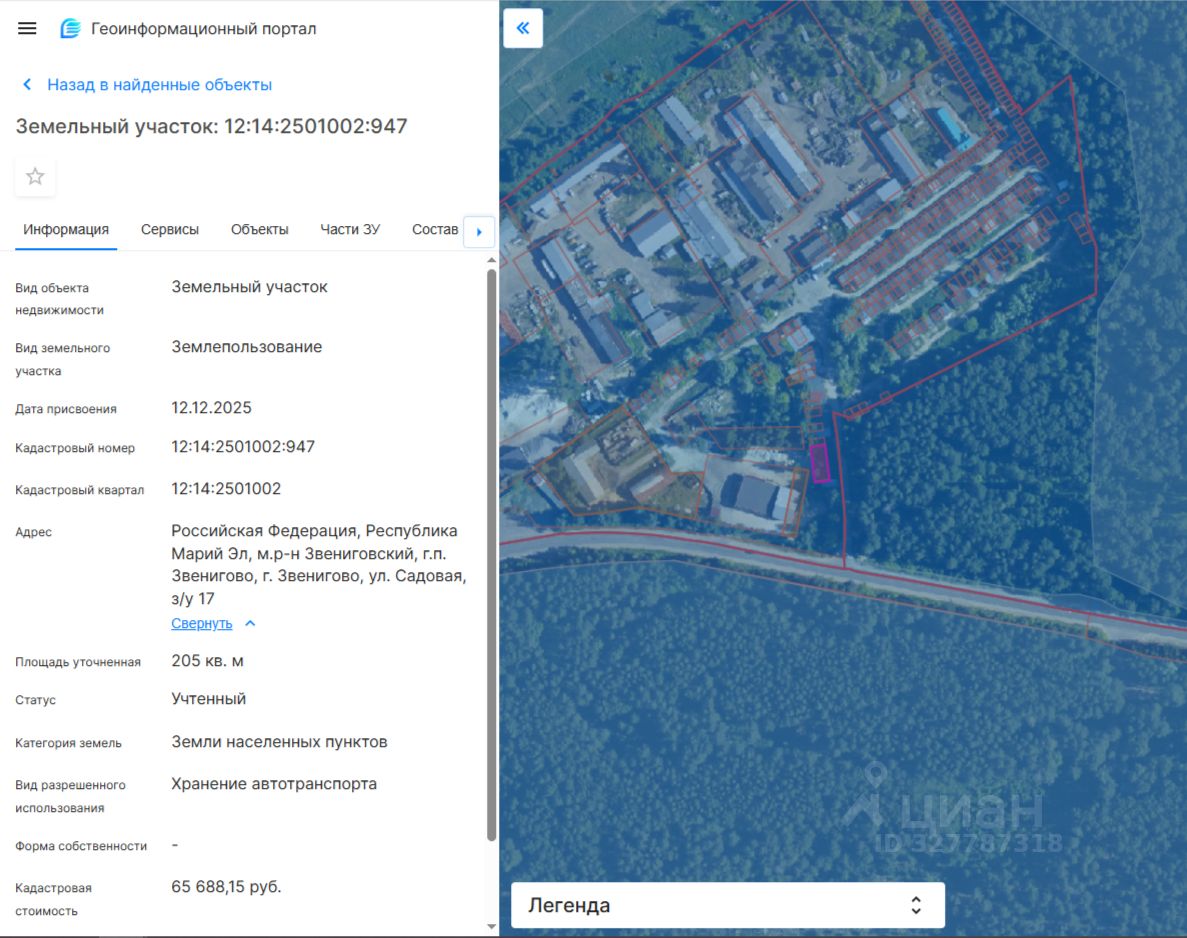Collapse the address with Свернуть link
The height and width of the screenshot is (938, 1187).
tap(201, 623)
